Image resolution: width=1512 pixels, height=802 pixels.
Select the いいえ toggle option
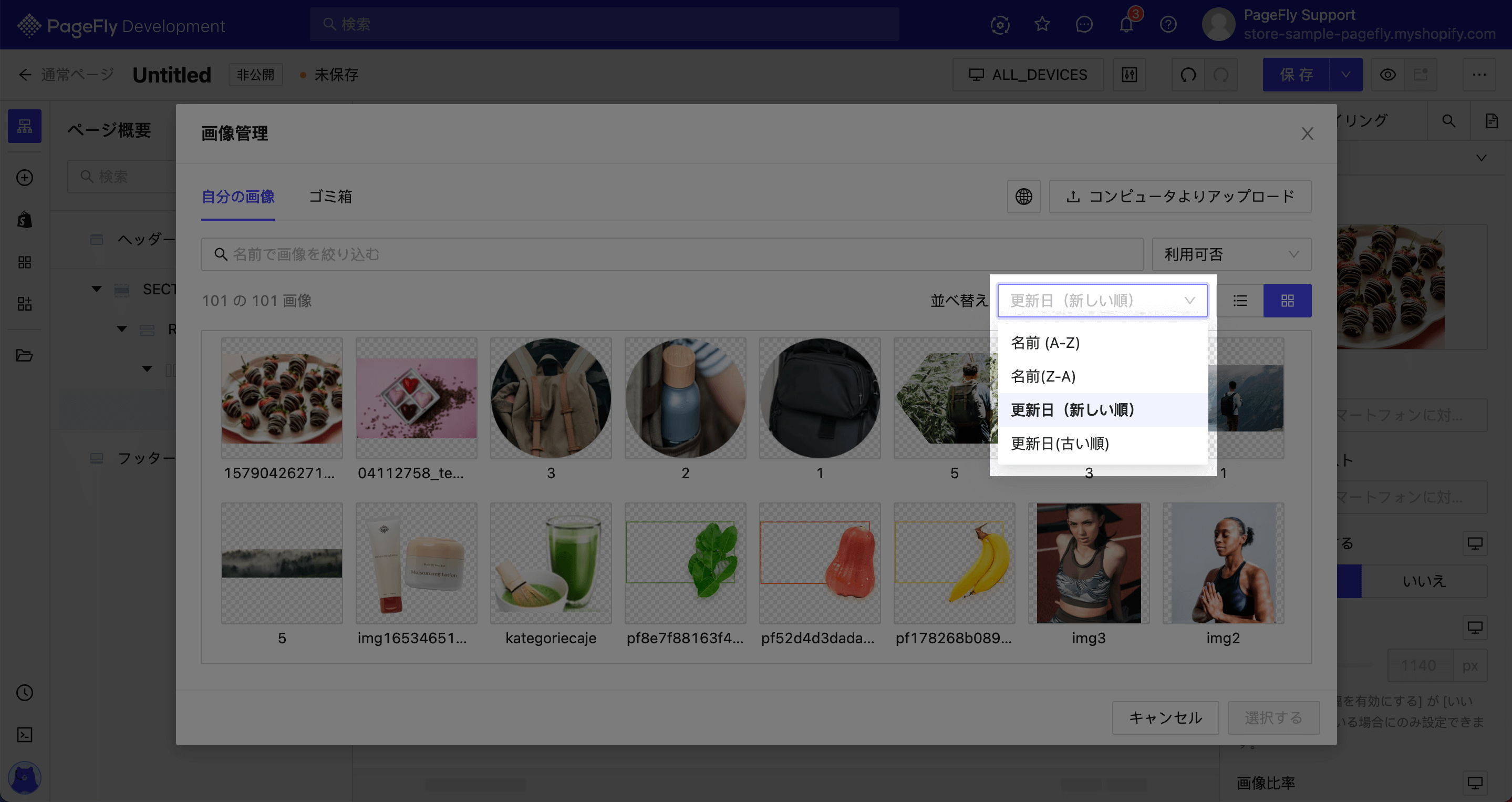point(1424,581)
